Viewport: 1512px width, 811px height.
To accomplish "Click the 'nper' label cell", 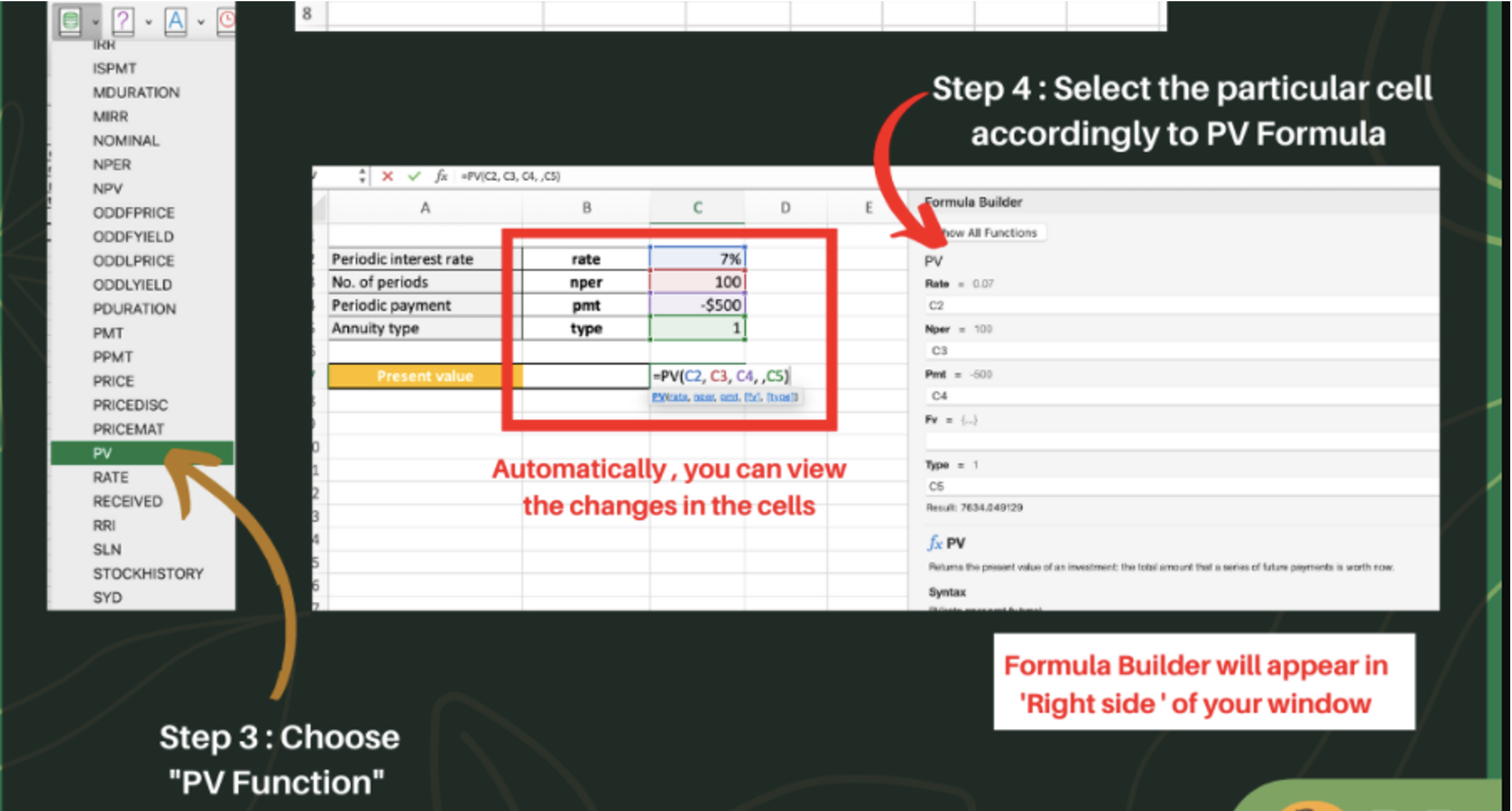I will point(586,282).
